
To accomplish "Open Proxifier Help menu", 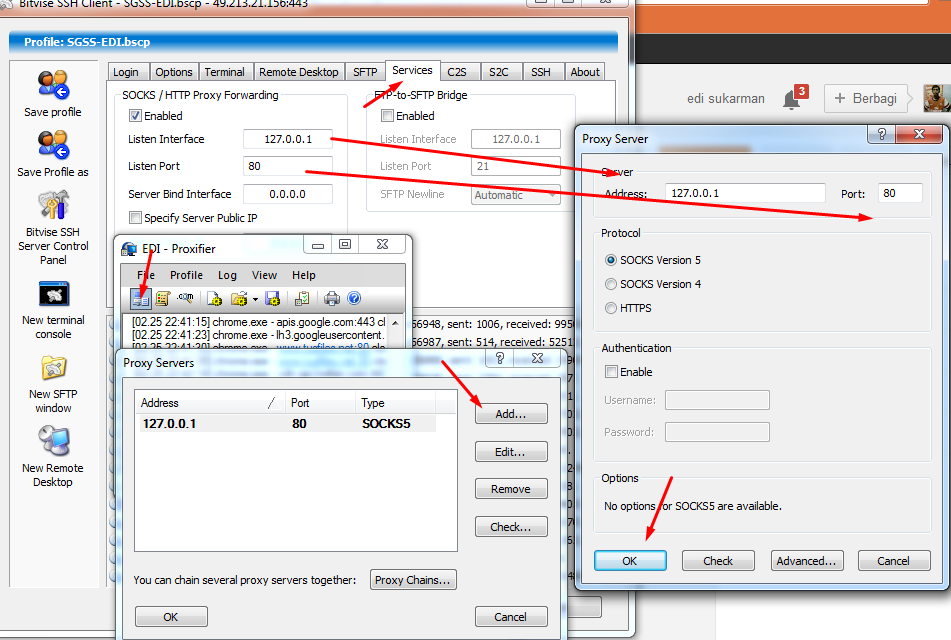I will pos(304,275).
